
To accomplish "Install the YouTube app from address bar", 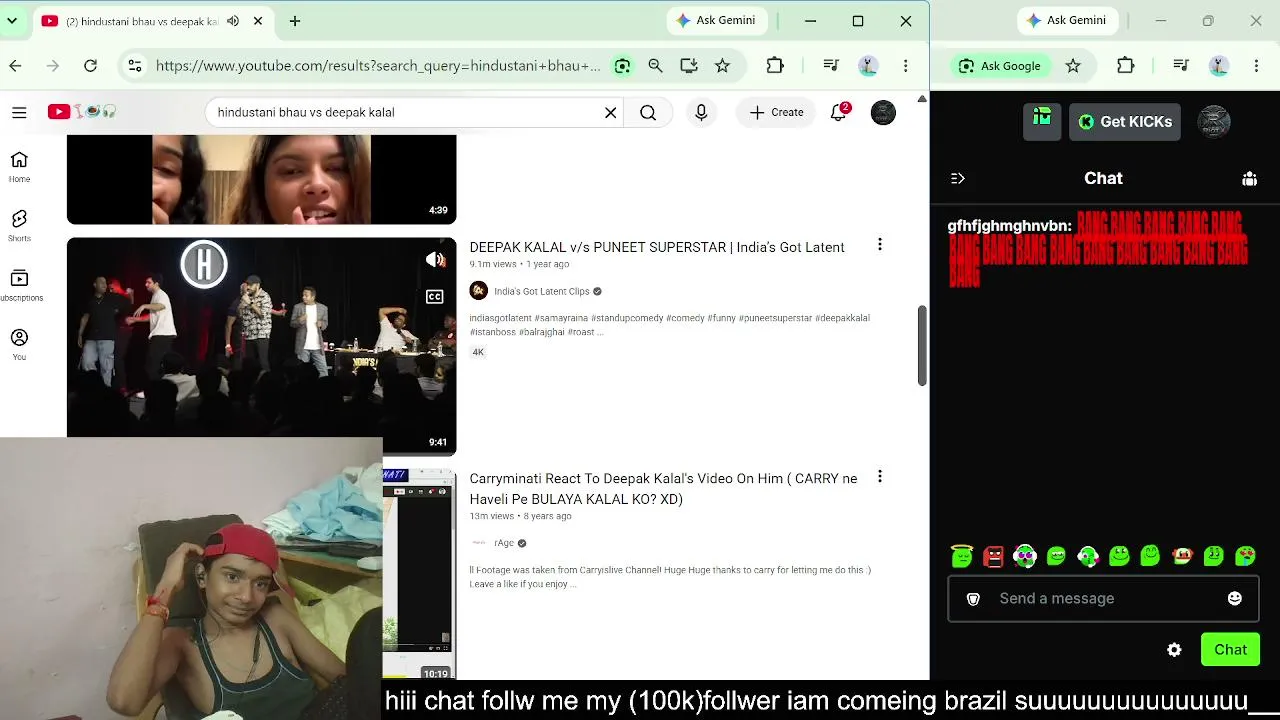I will click(688, 66).
